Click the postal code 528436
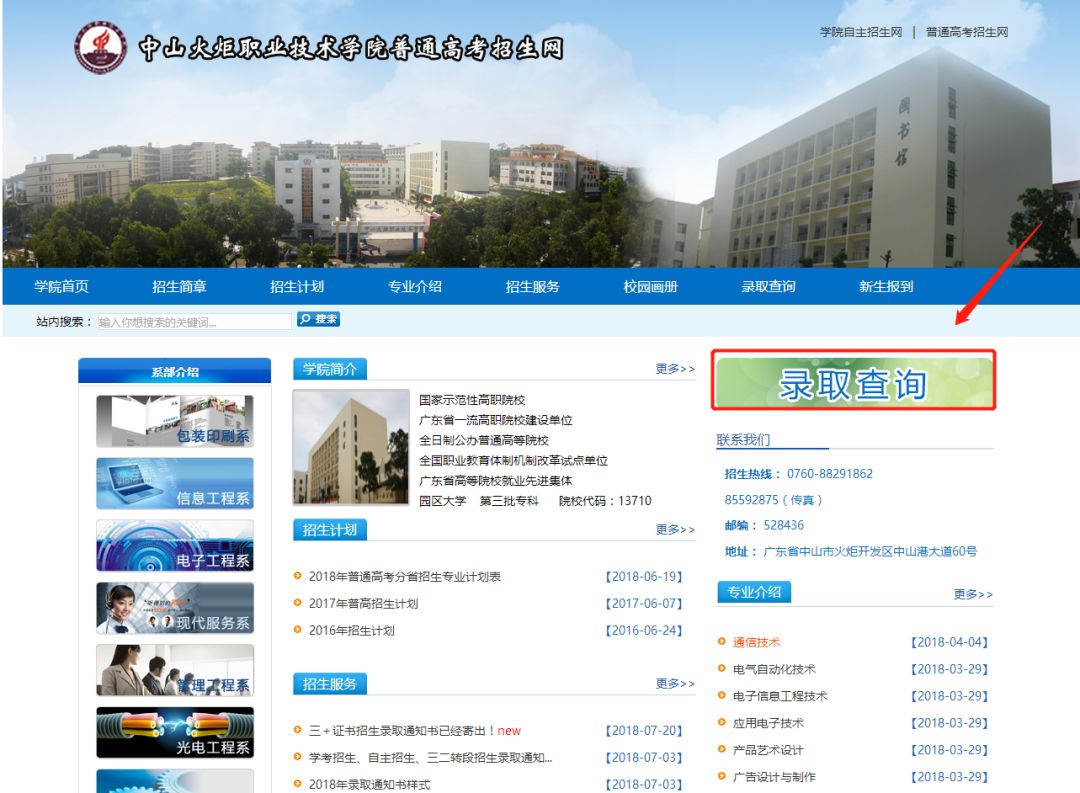1080x793 pixels. 783,525
